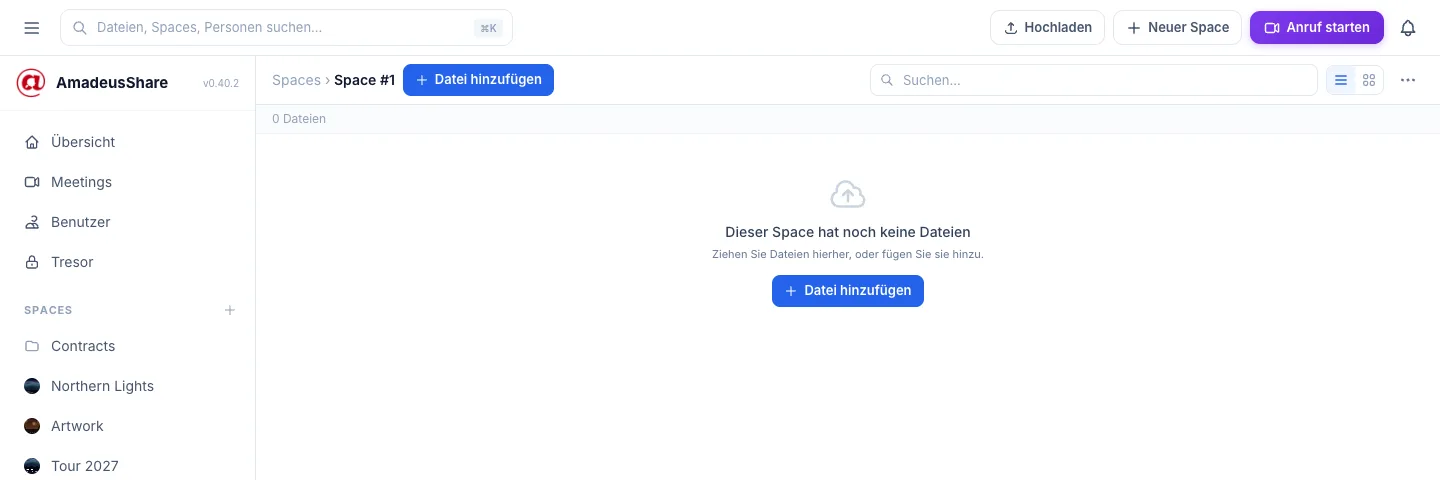Image resolution: width=1440 pixels, height=480 pixels.
Task: Open Tresor in the sidebar
Action: (128, 262)
